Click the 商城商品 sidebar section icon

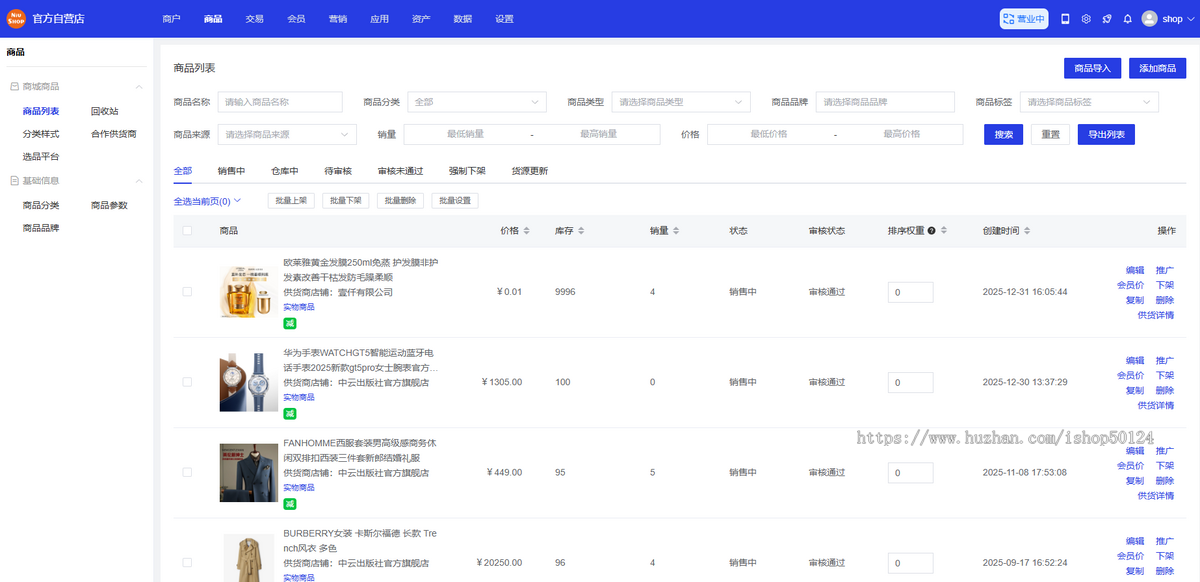click(x=14, y=87)
